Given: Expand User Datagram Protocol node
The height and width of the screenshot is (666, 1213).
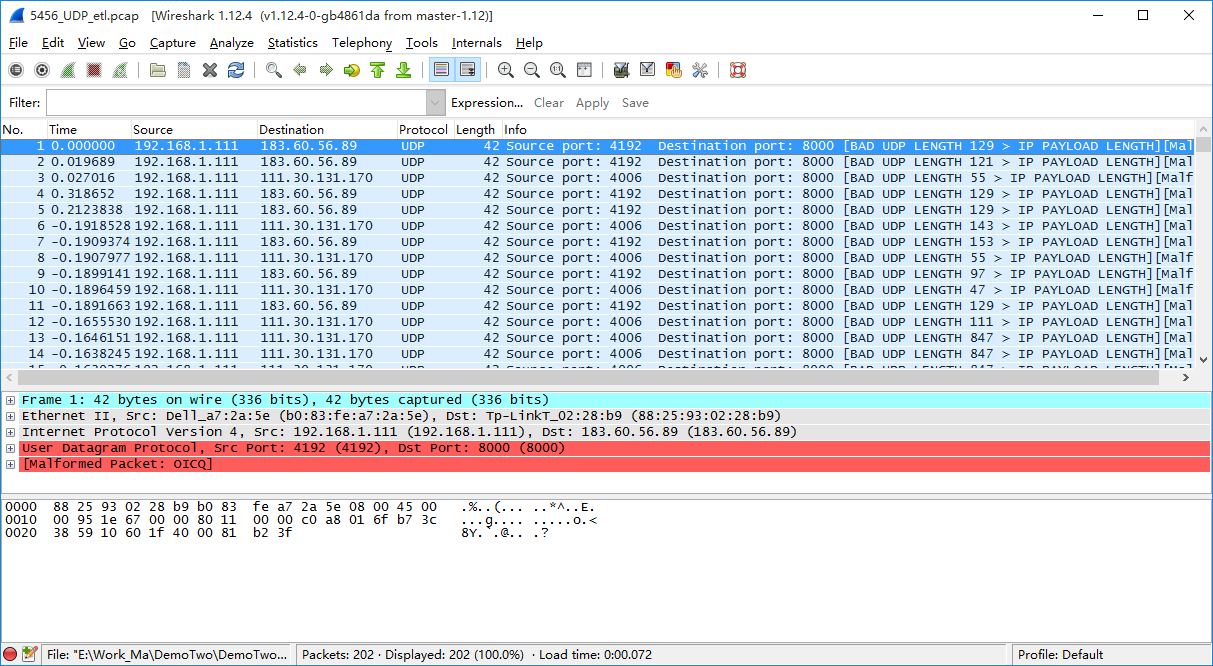Looking at the screenshot, I should pos(10,448).
